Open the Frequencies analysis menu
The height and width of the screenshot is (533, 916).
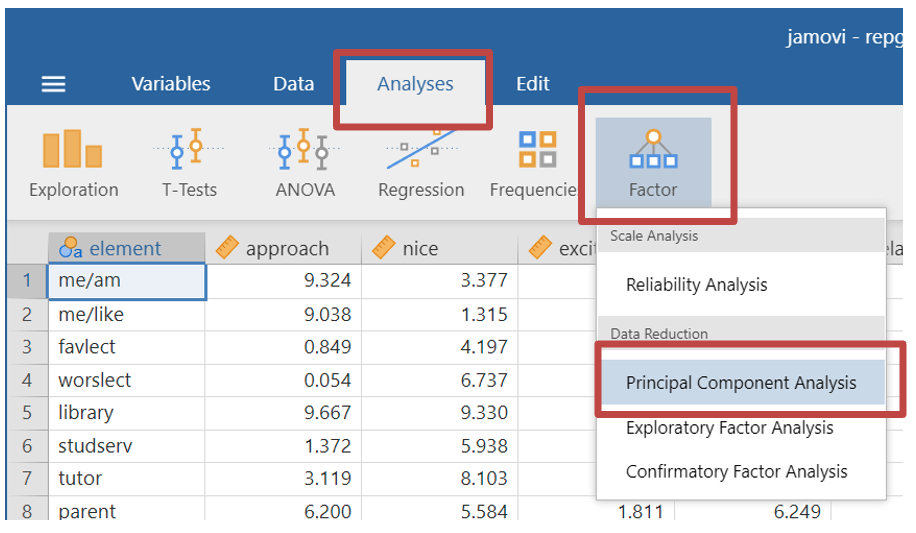pyautogui.click(x=535, y=163)
